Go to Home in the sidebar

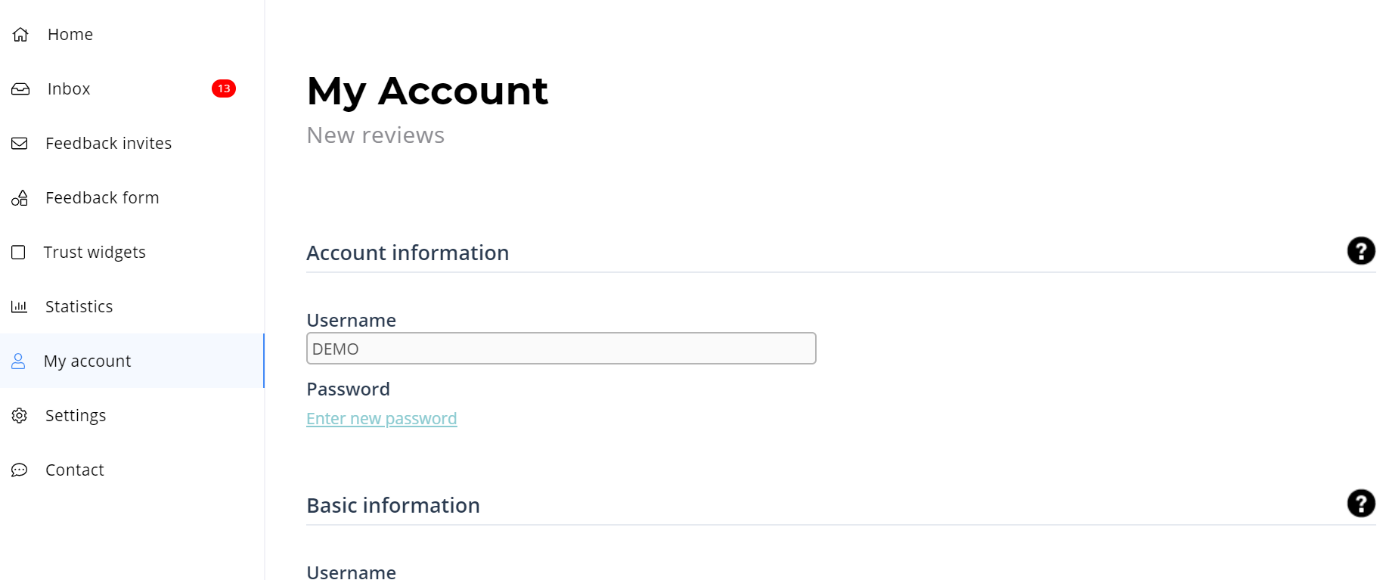(70, 35)
